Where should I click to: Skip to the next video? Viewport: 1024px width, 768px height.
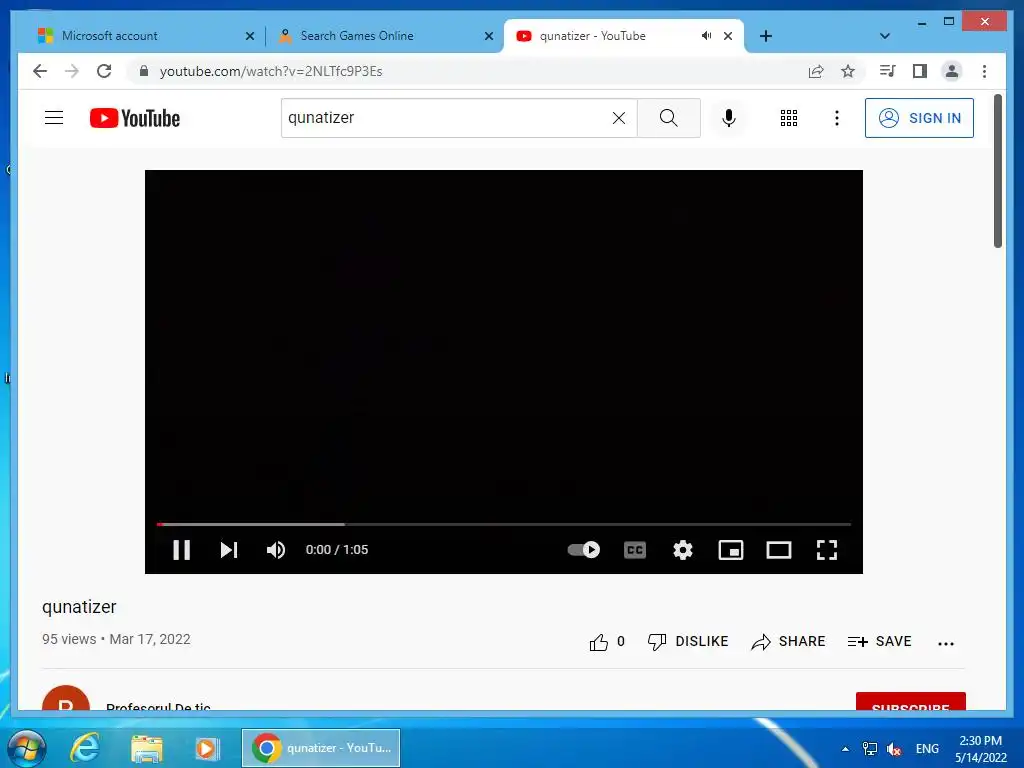[229, 550]
